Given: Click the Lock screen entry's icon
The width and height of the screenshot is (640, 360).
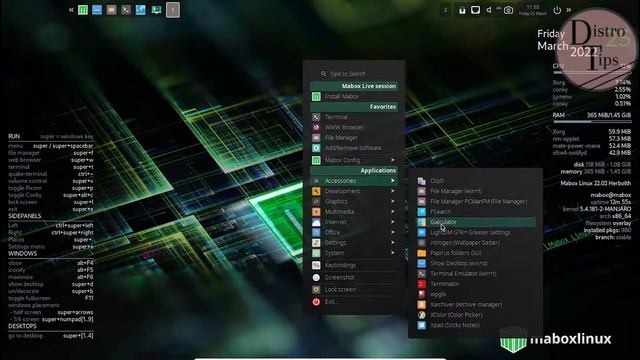Looking at the screenshot, I should pyautogui.click(x=316, y=289).
